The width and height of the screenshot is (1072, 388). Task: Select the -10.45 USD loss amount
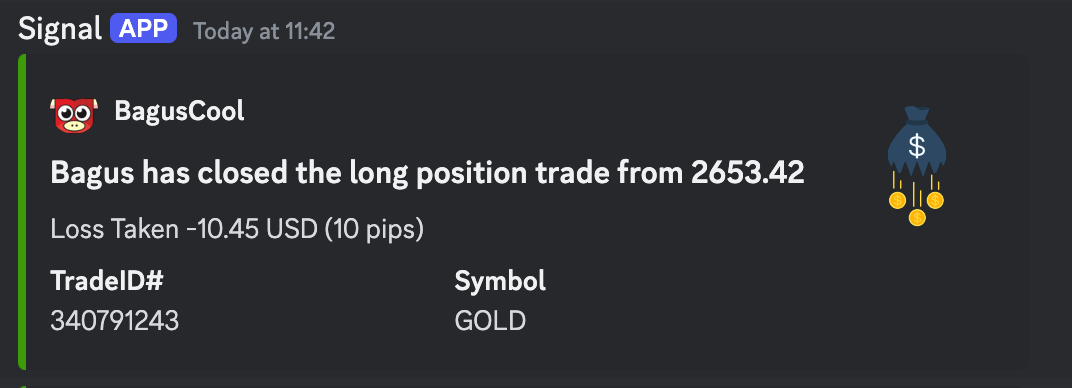point(252,230)
